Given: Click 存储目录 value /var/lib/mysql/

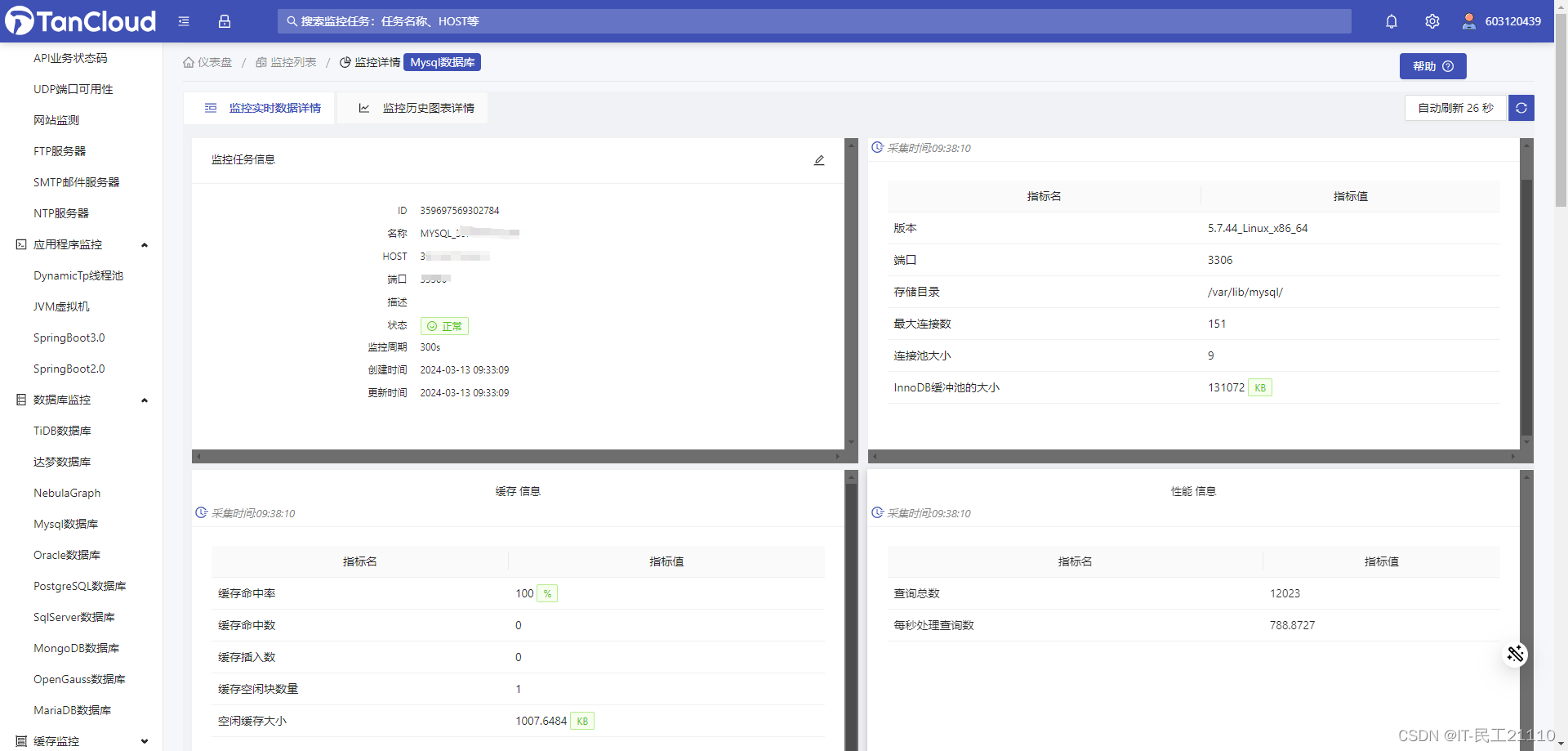Looking at the screenshot, I should [1245, 292].
